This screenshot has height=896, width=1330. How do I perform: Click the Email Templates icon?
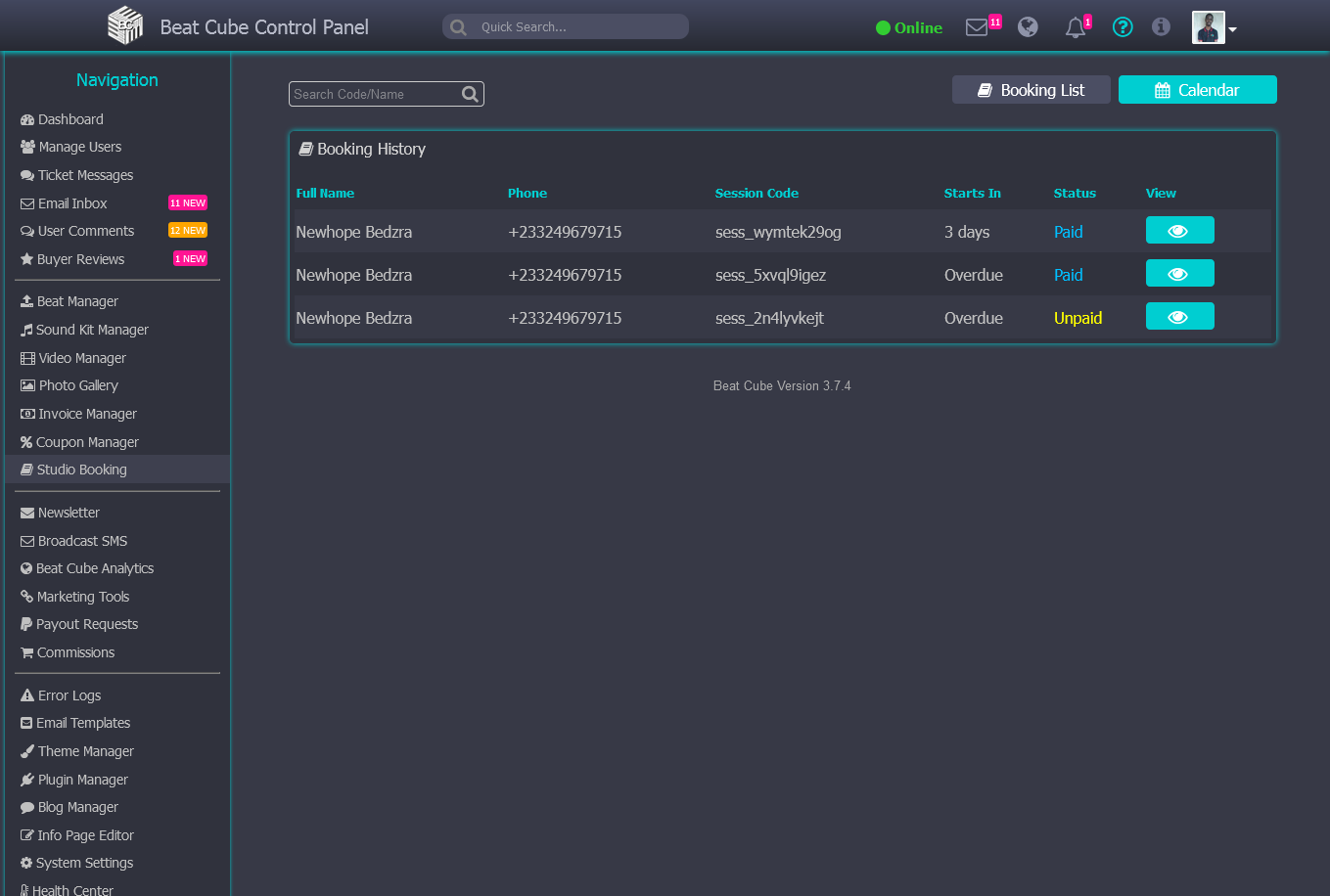coord(26,723)
